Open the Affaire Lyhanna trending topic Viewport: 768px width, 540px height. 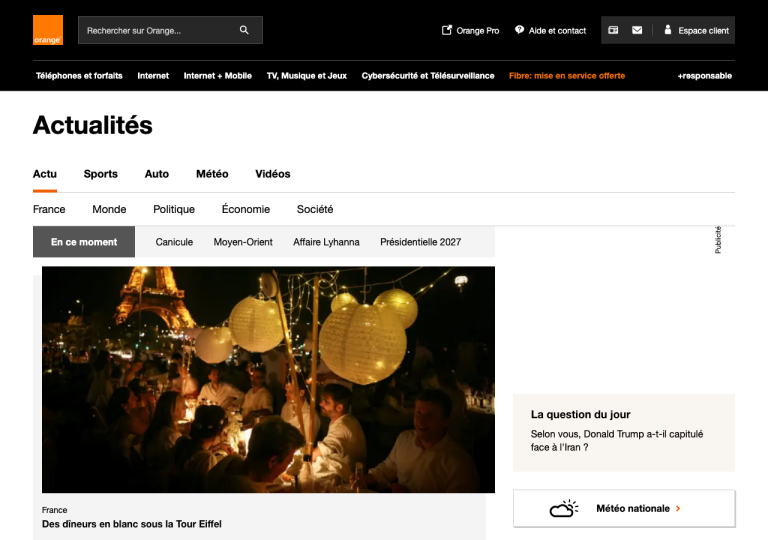[326, 242]
